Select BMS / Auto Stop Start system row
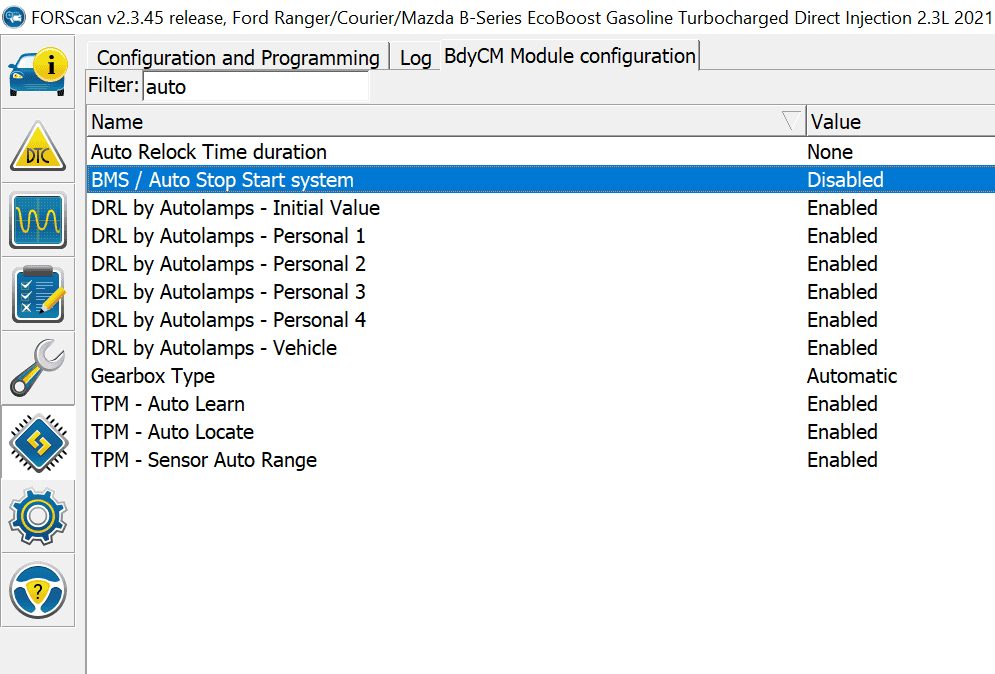This screenshot has height=674, width=995. point(541,180)
